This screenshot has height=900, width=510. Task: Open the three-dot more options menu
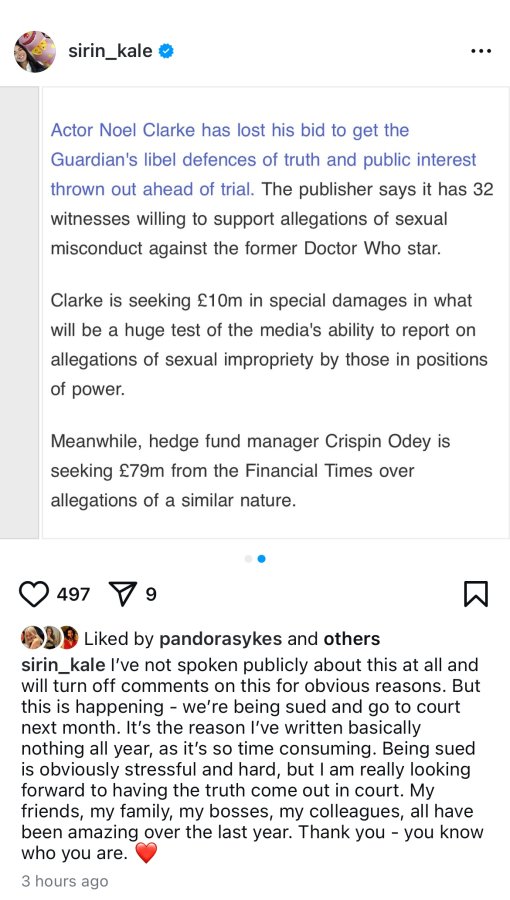pyautogui.click(x=480, y=51)
